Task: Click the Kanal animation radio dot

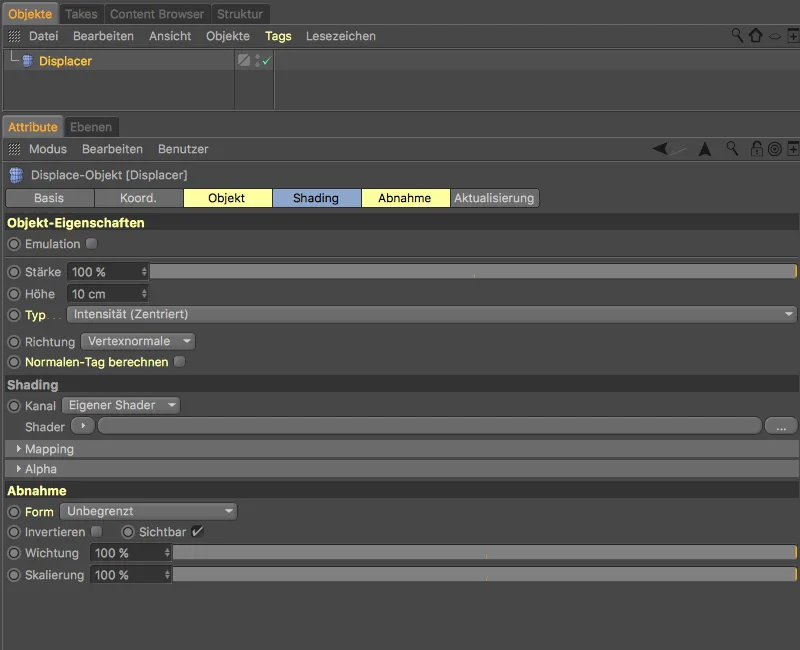Action: pos(14,406)
